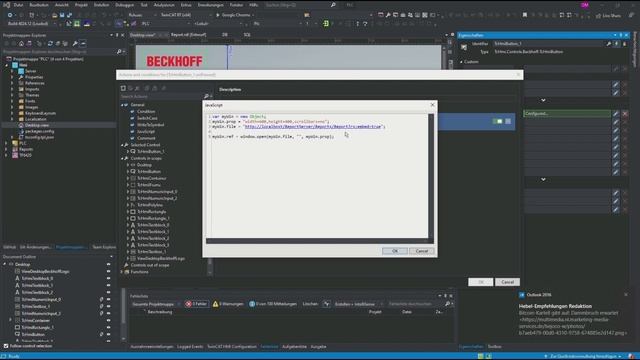Screen dimensions: 640x360
Task: Toggle the Warnungen warnings filter button
Action: (228, 304)
